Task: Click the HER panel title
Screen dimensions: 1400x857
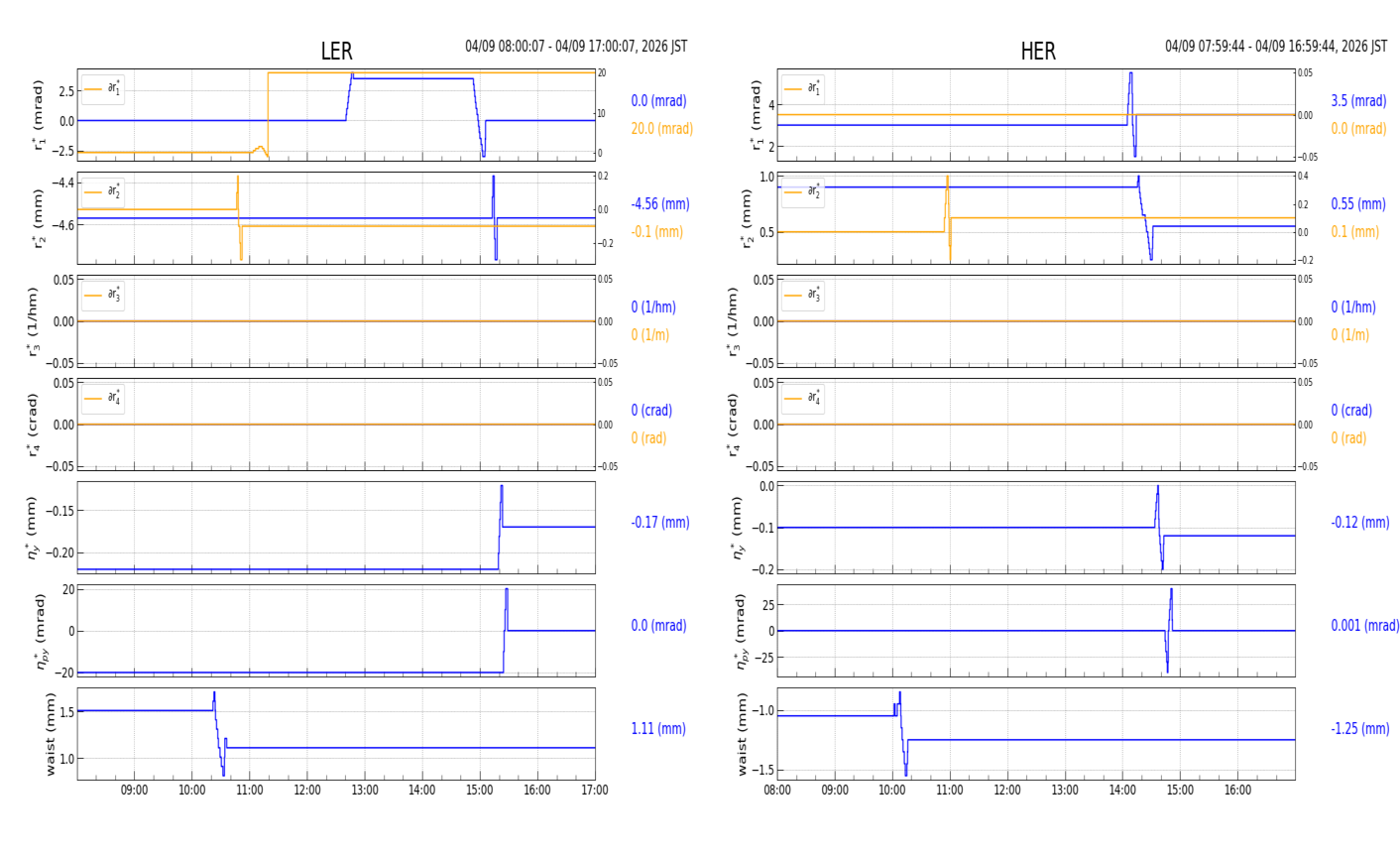Action: pos(1037,52)
